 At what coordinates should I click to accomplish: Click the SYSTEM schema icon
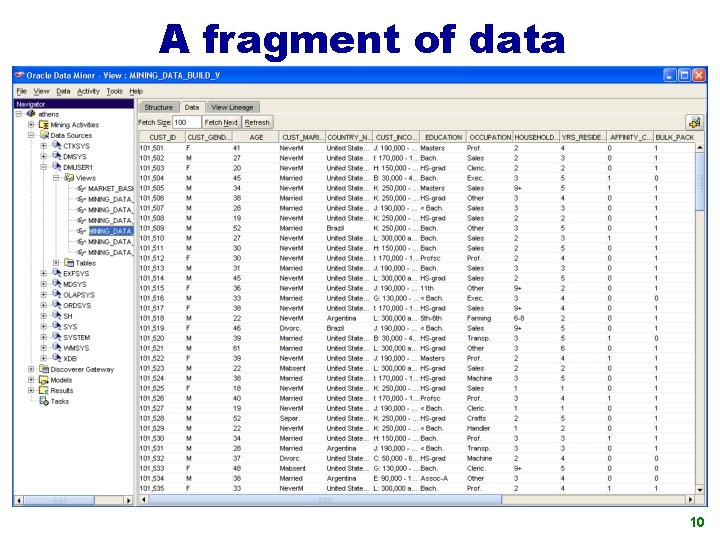coord(56,337)
